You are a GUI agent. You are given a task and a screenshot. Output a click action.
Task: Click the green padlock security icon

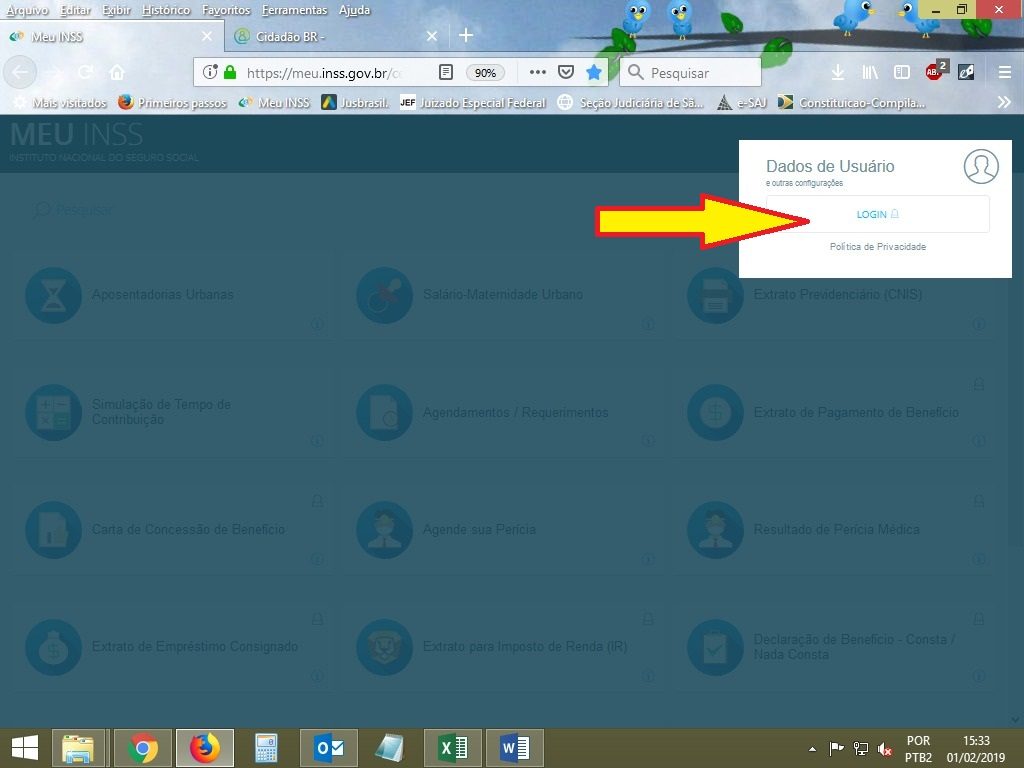click(x=230, y=72)
